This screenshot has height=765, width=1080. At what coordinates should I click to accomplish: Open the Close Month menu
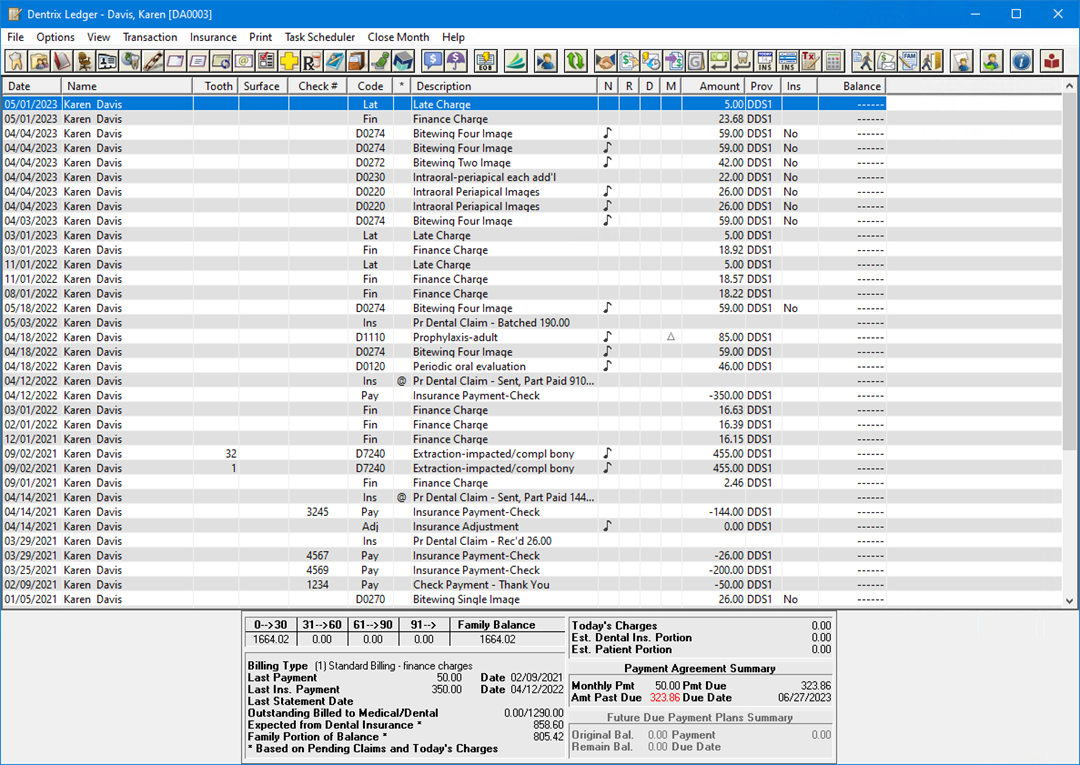398,37
